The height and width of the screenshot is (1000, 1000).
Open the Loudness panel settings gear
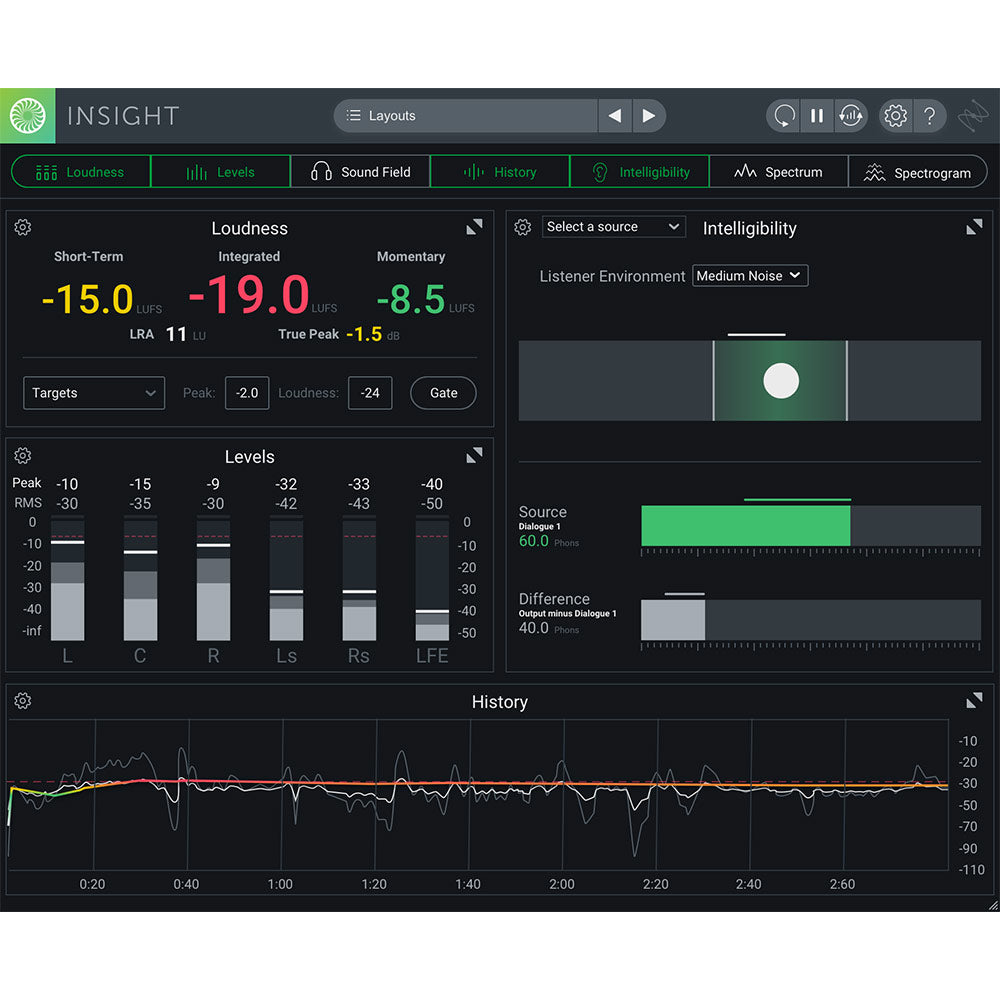(x=22, y=227)
